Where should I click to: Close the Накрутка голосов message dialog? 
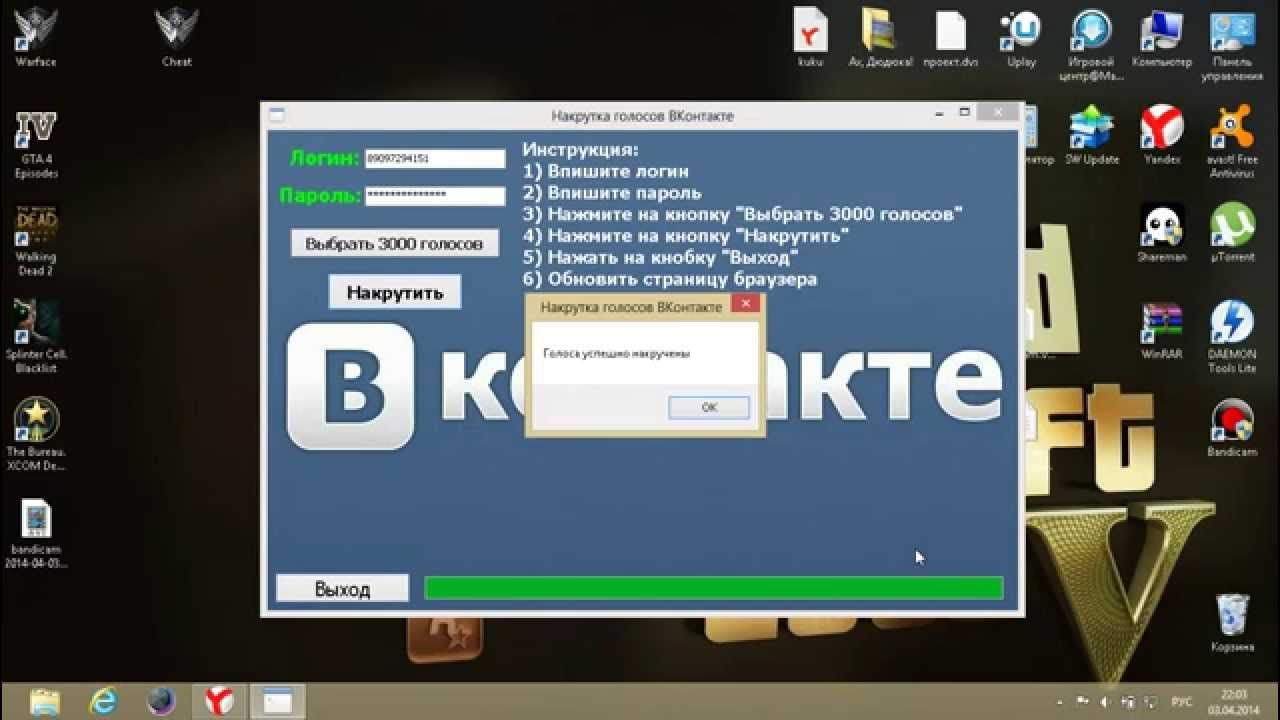coord(745,304)
